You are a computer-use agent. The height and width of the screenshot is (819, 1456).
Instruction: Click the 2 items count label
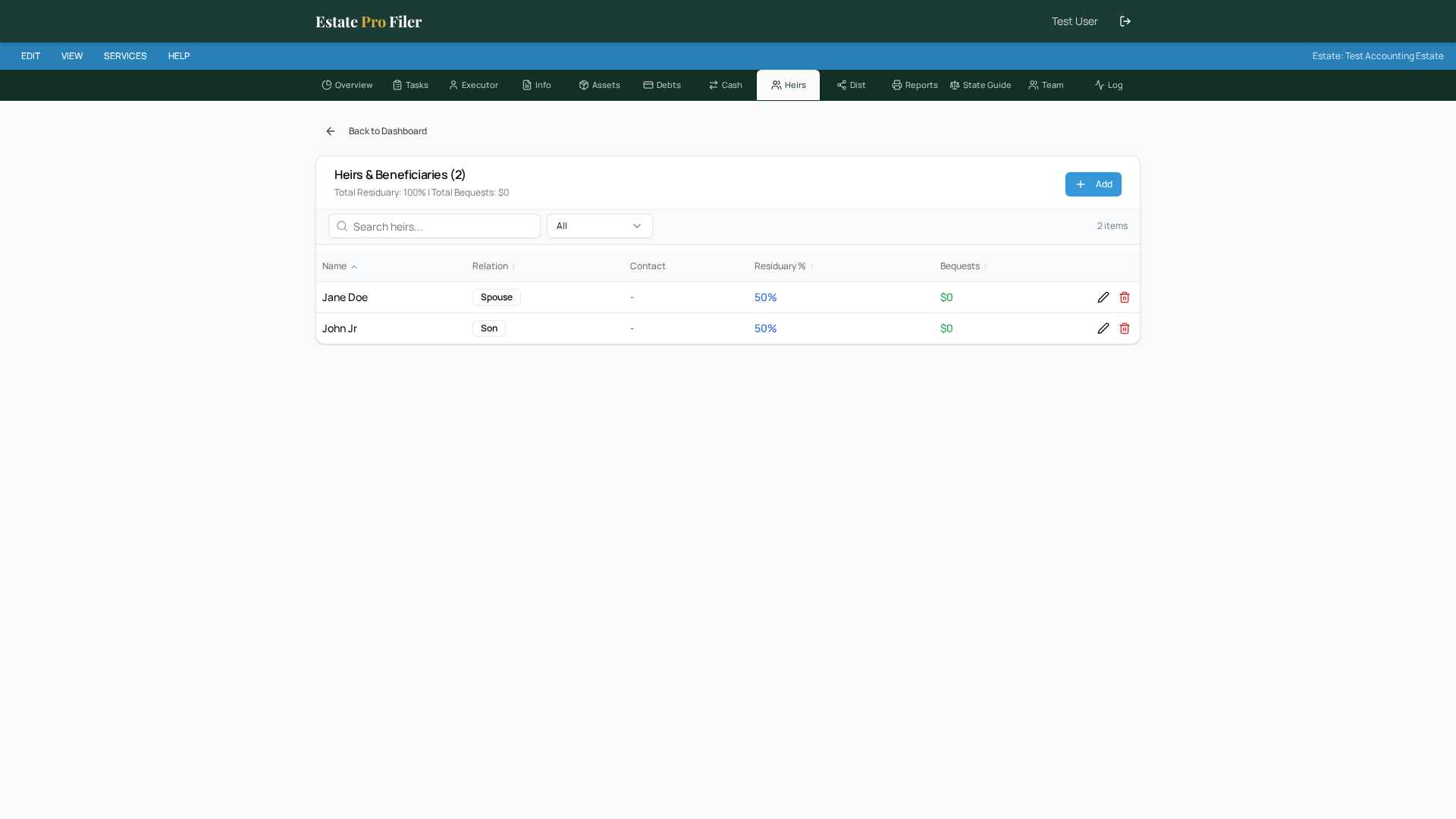coord(1112,226)
